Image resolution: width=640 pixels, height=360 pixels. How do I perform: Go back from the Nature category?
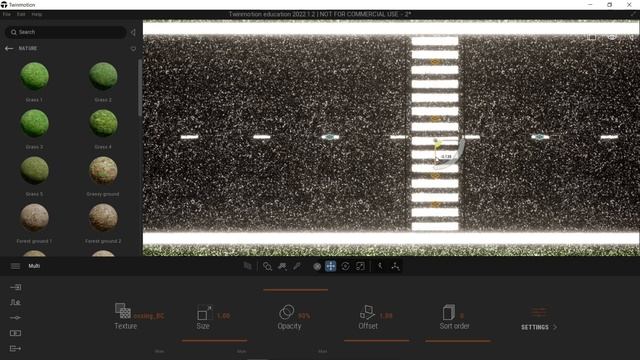tap(9, 48)
